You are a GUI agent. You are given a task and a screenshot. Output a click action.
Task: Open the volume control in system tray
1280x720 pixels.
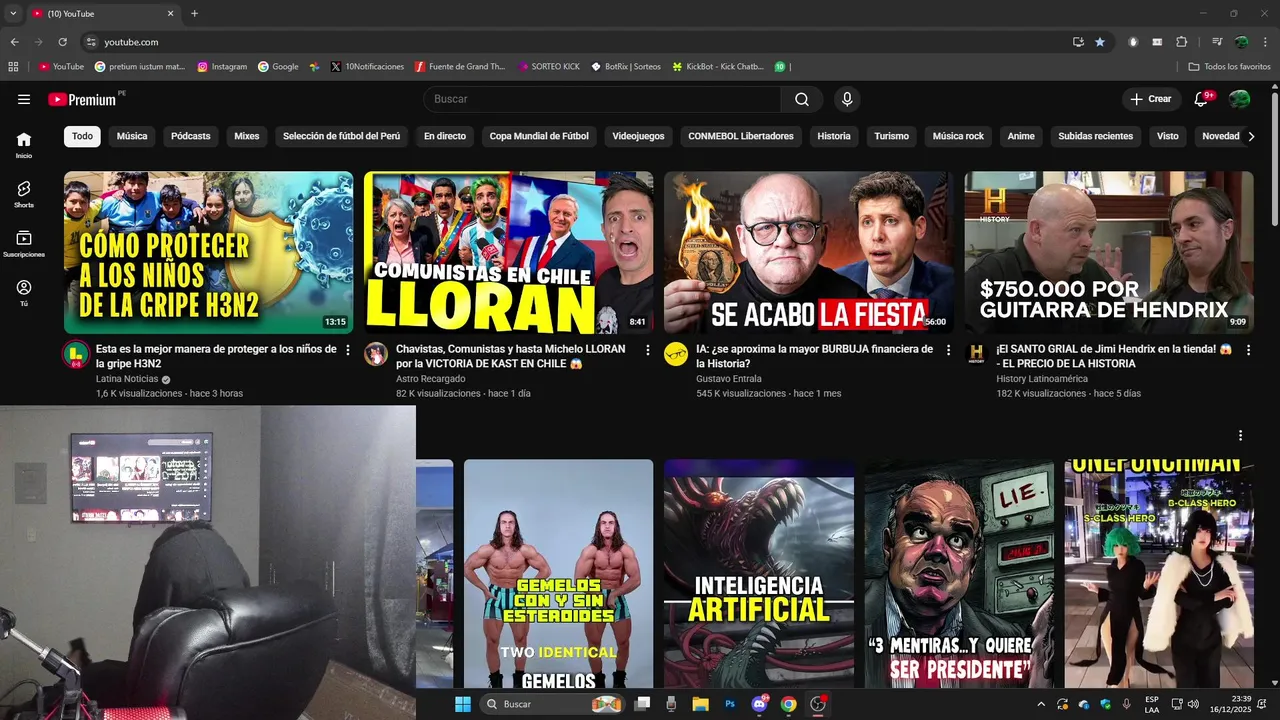[1193, 704]
